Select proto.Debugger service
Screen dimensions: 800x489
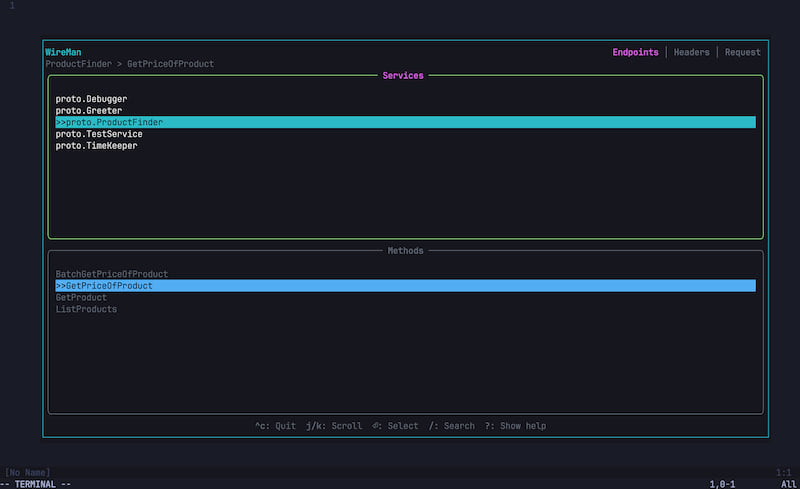click(x=91, y=99)
